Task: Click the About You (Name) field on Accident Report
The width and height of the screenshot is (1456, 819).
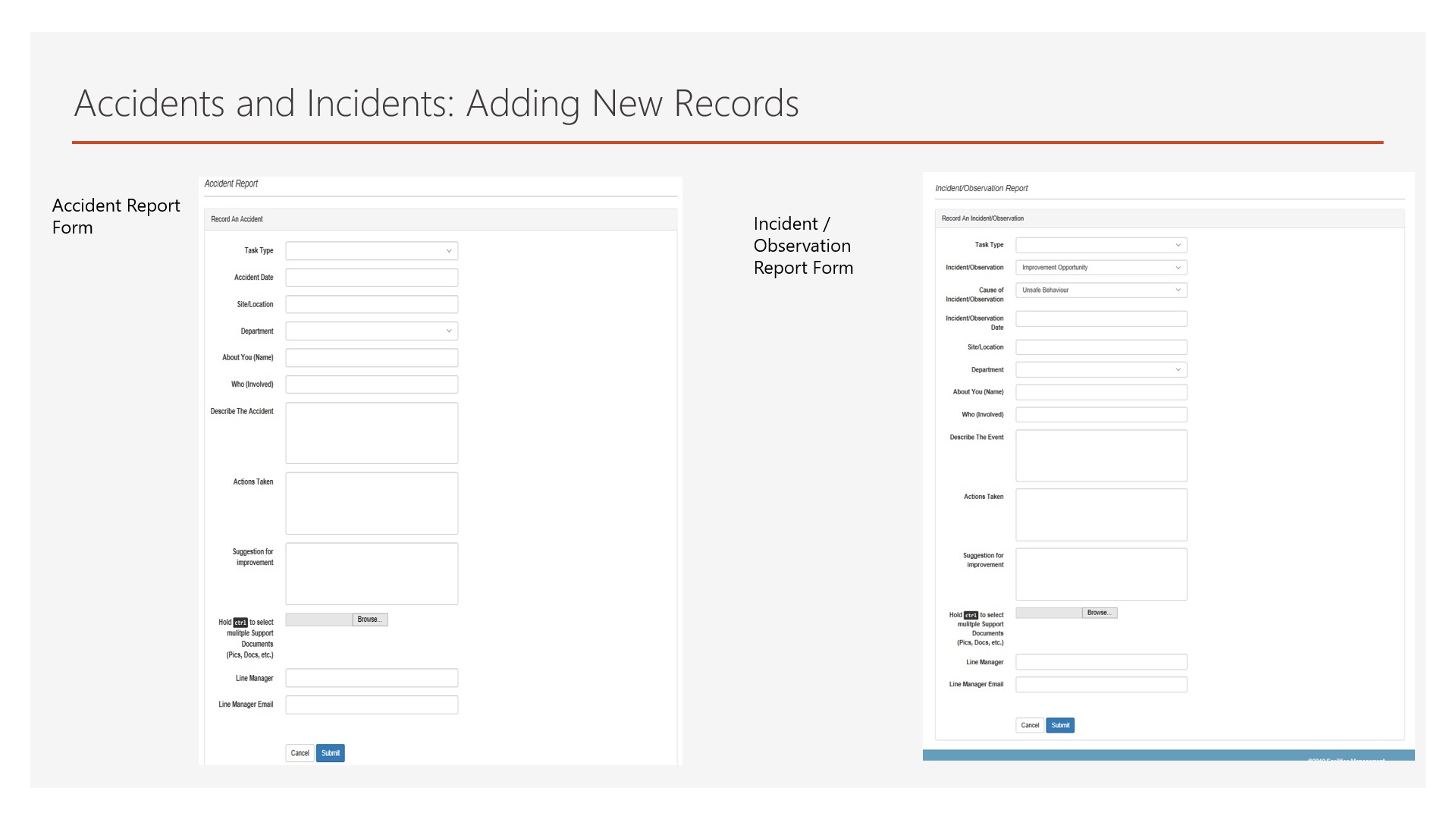Action: (371, 357)
